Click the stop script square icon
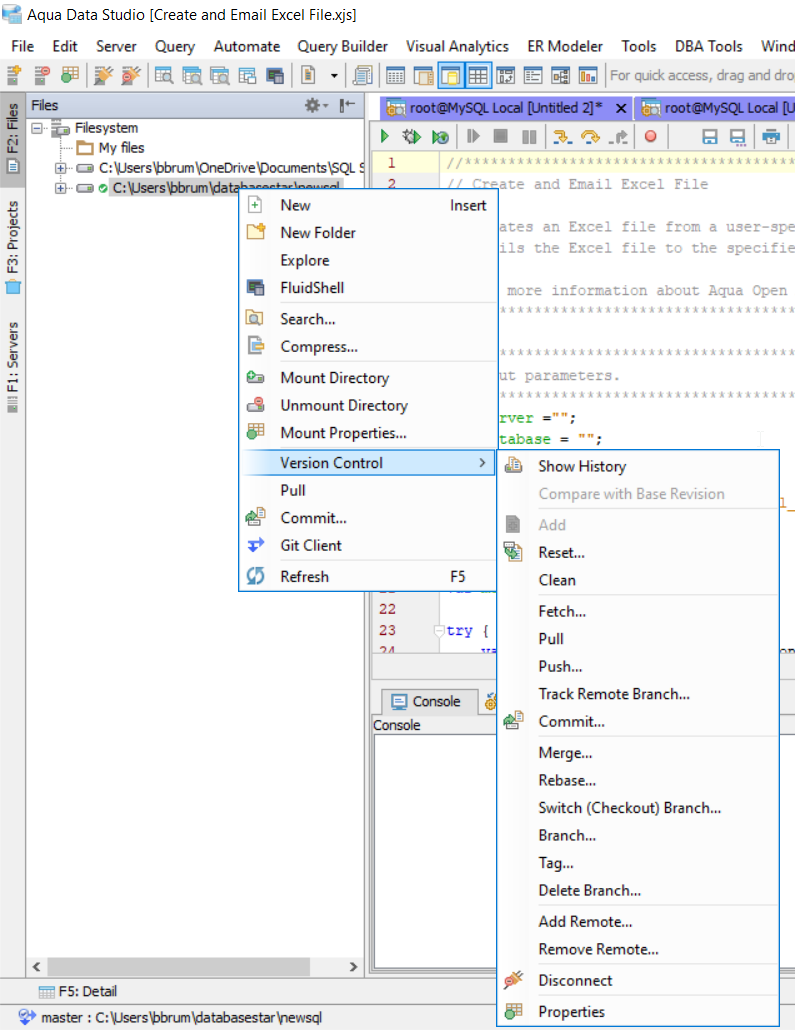795x1030 pixels. coord(501,137)
